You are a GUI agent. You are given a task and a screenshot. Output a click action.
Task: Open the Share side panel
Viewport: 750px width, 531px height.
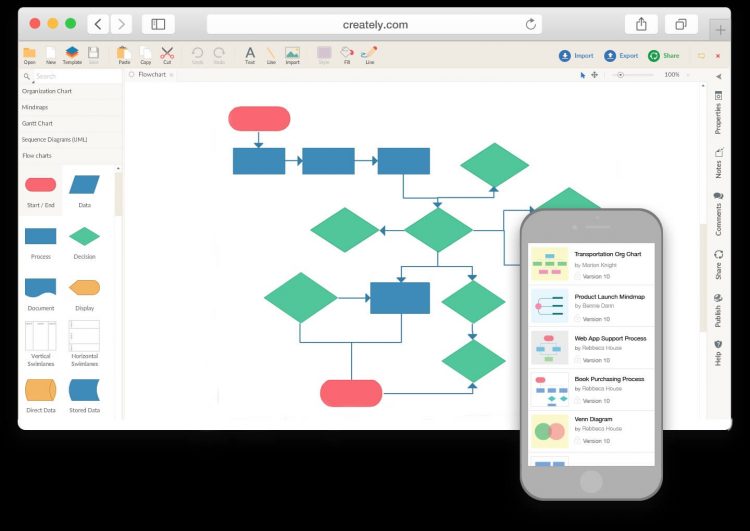pos(718,265)
